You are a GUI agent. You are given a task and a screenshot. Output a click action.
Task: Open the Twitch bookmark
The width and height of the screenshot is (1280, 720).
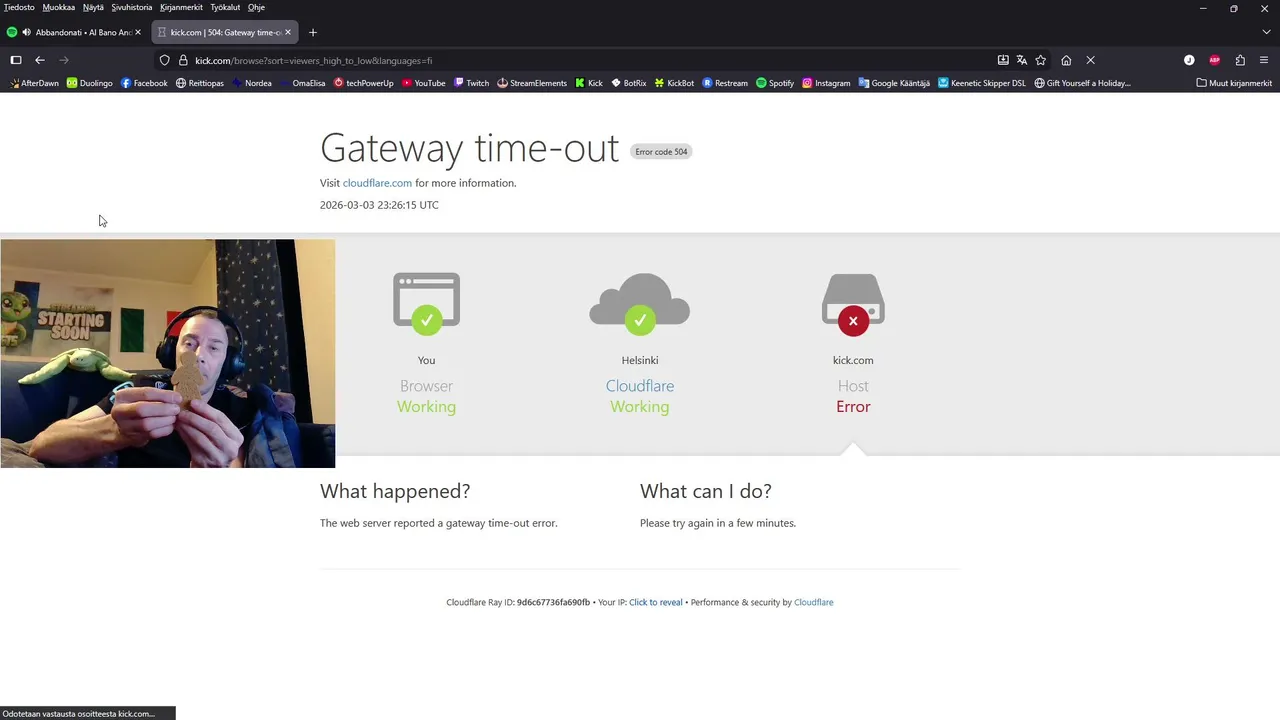(x=471, y=83)
